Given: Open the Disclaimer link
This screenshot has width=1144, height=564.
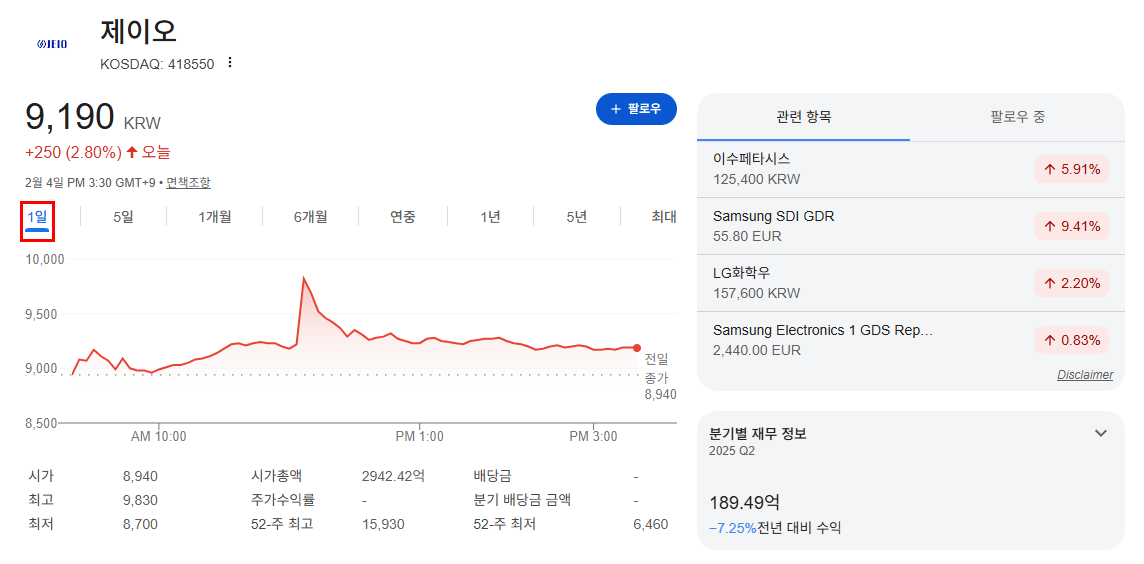Looking at the screenshot, I should (1085, 375).
